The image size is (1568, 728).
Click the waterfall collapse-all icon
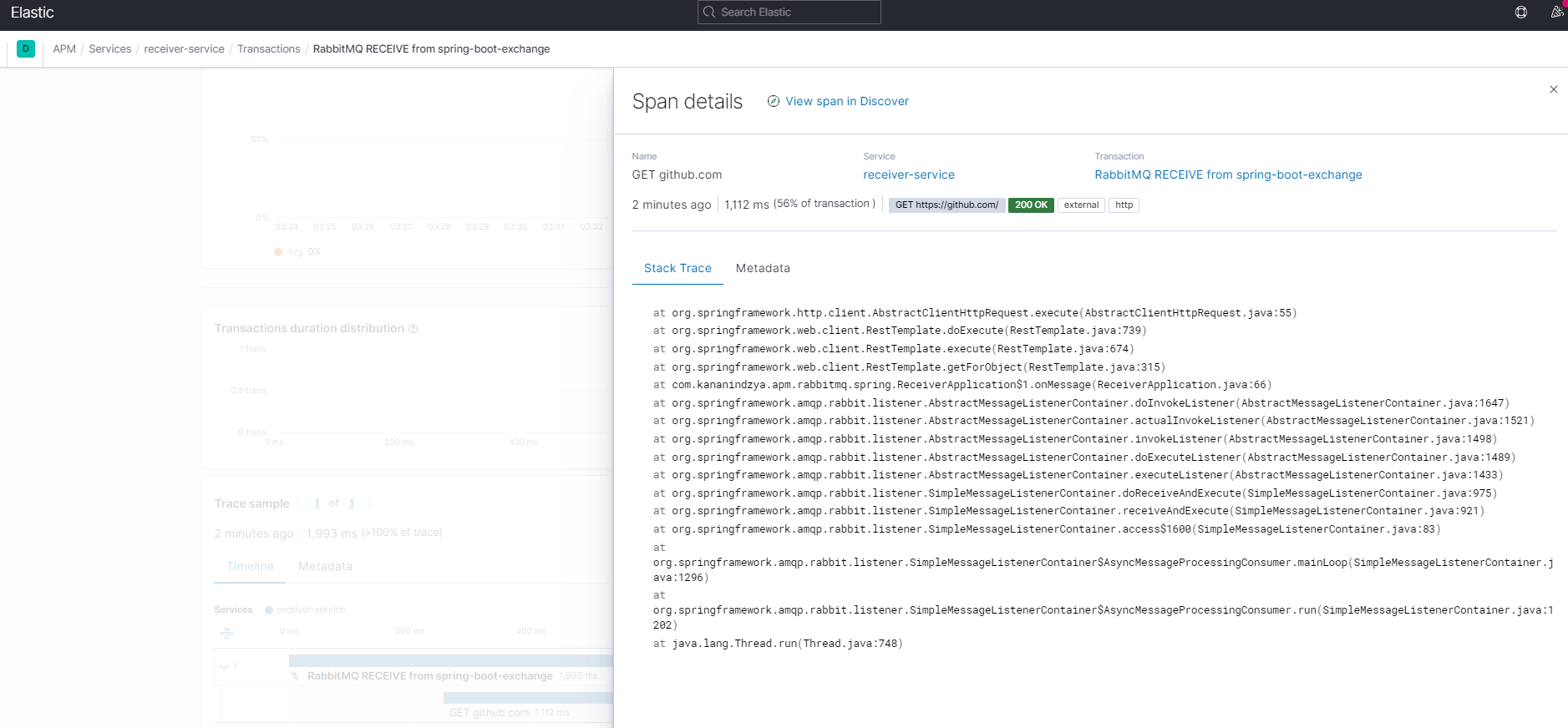pyautogui.click(x=227, y=634)
